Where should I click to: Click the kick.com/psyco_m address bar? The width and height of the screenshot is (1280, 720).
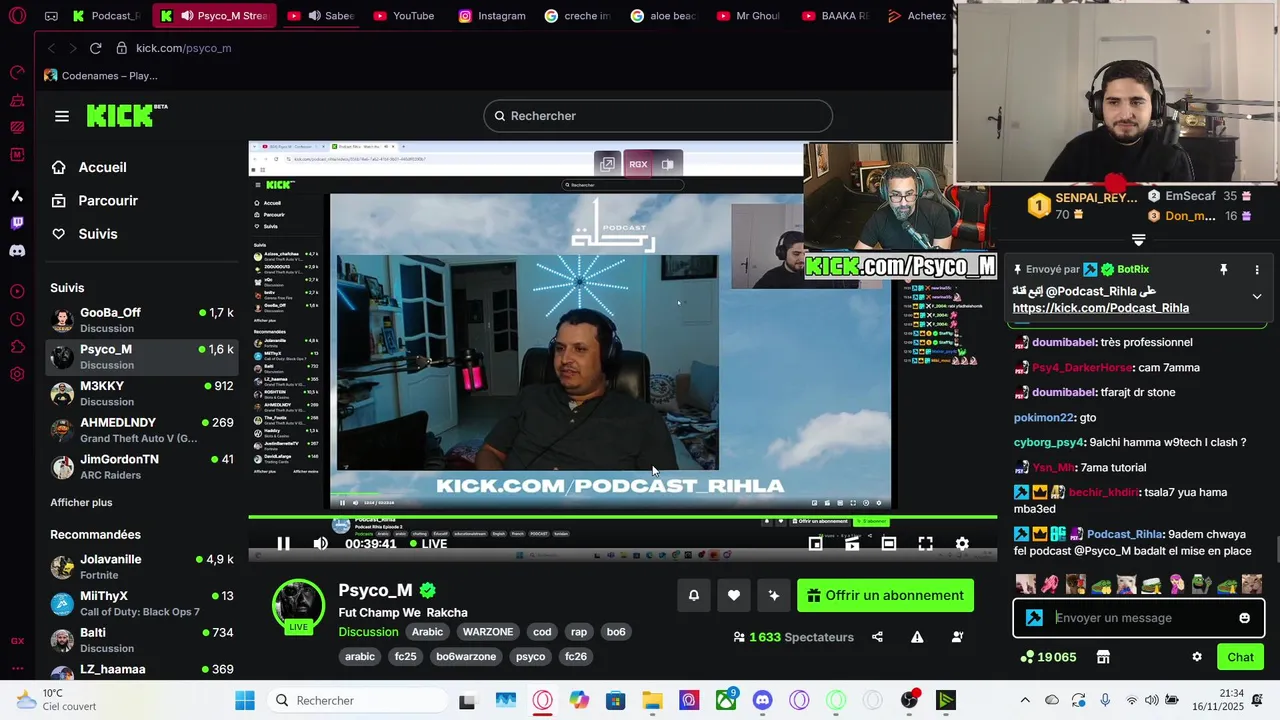[184, 48]
